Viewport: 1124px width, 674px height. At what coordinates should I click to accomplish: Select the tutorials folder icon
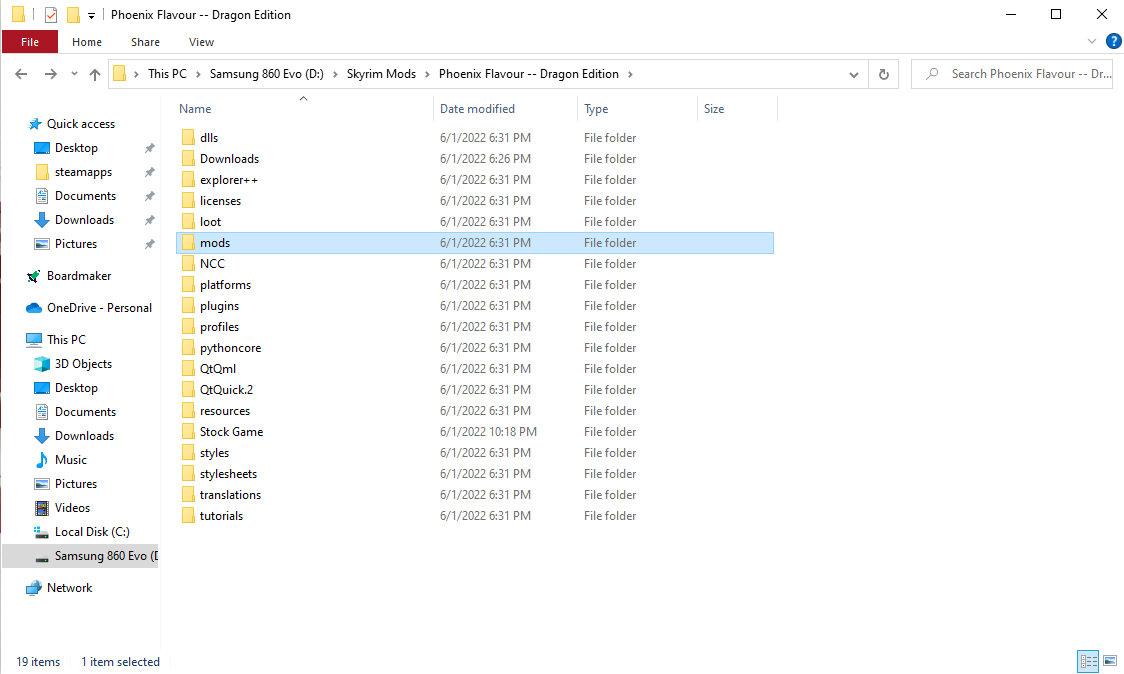tap(188, 516)
